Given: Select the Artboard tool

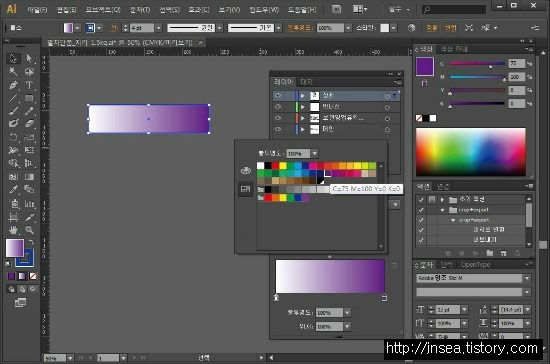Looking at the screenshot, I should point(13,217).
